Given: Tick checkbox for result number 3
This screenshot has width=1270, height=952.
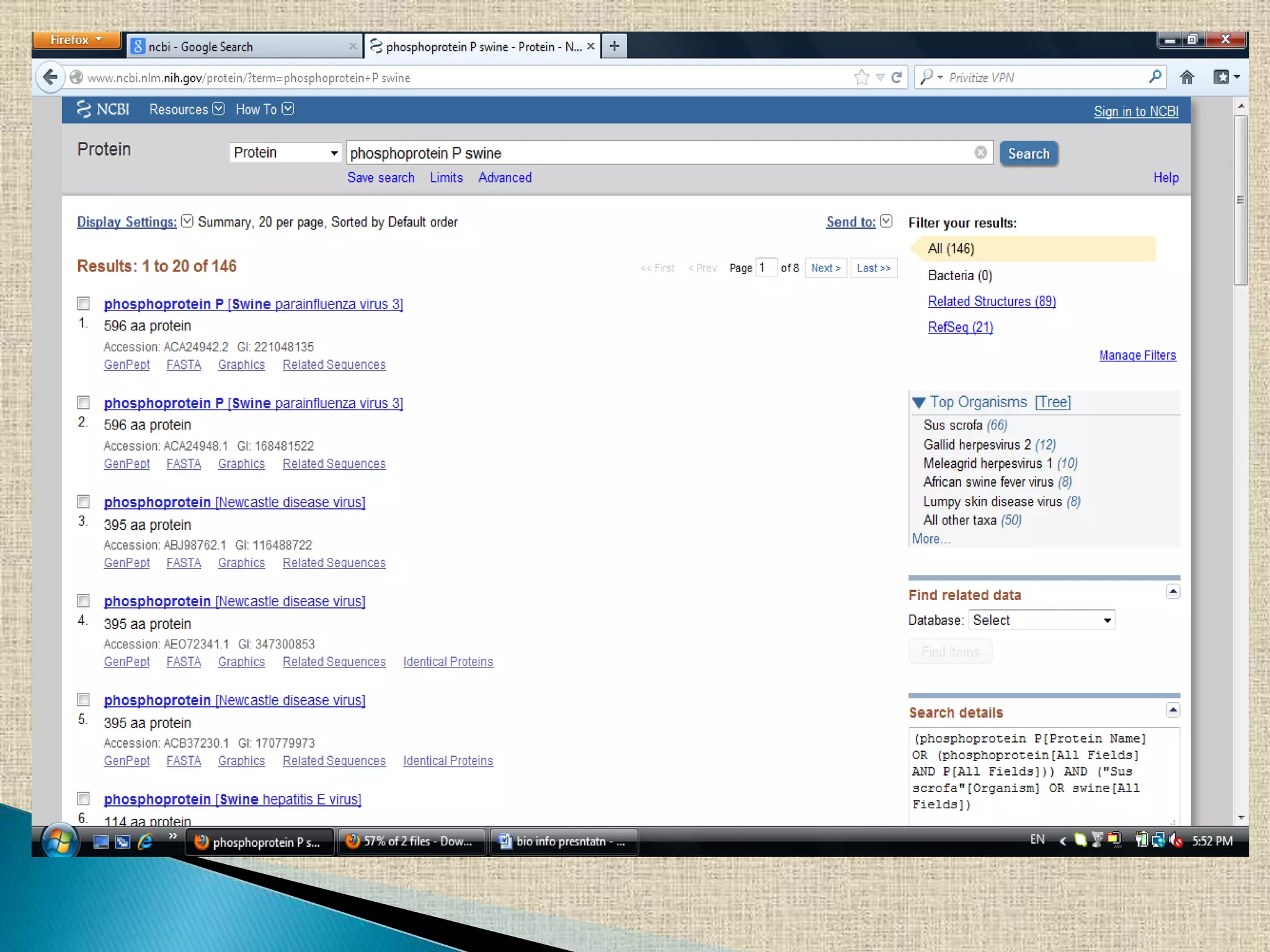Looking at the screenshot, I should (x=84, y=501).
